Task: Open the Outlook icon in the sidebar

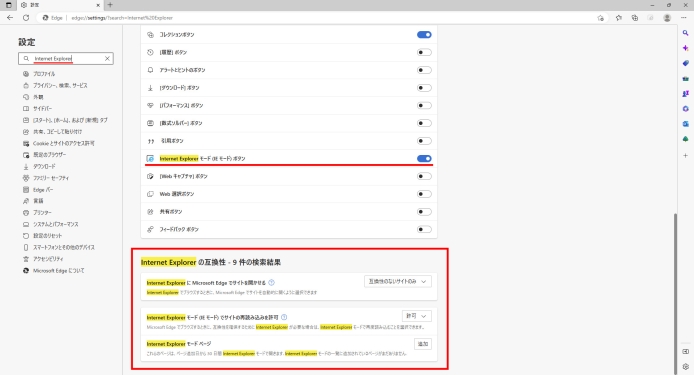Action: [685, 124]
